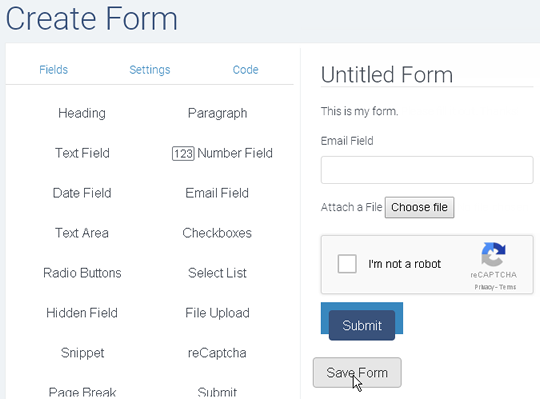Select the Fields tab
Viewport: 540px width, 399px height.
53,70
